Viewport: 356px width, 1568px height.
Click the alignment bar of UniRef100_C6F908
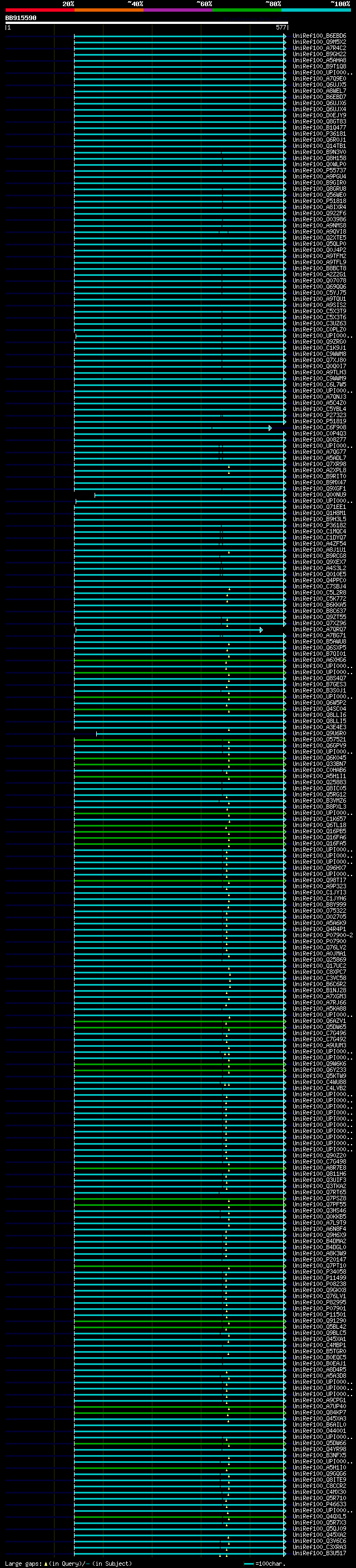[x=173, y=428]
